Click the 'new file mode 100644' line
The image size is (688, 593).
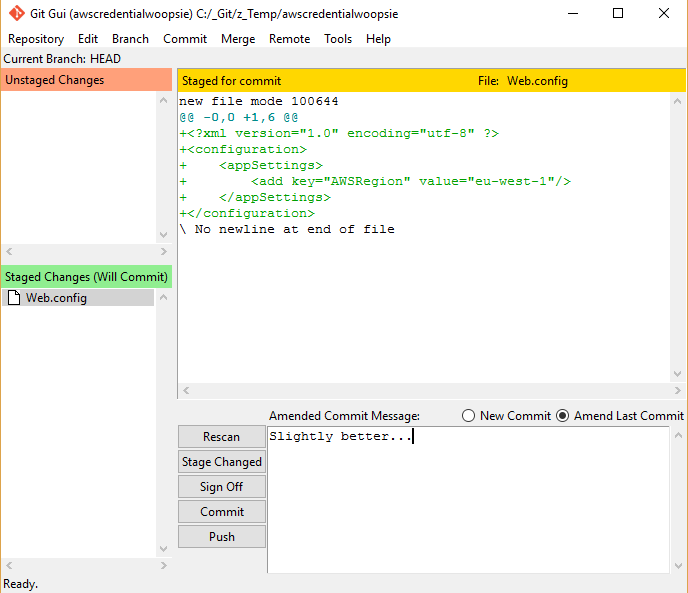tap(258, 101)
